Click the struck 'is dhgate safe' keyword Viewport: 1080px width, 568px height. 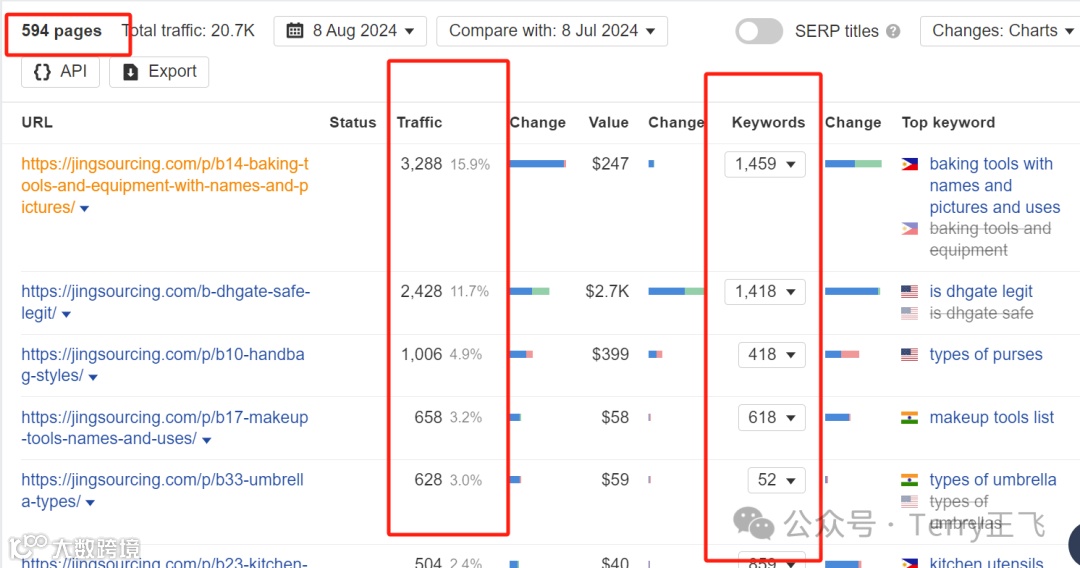(x=981, y=313)
